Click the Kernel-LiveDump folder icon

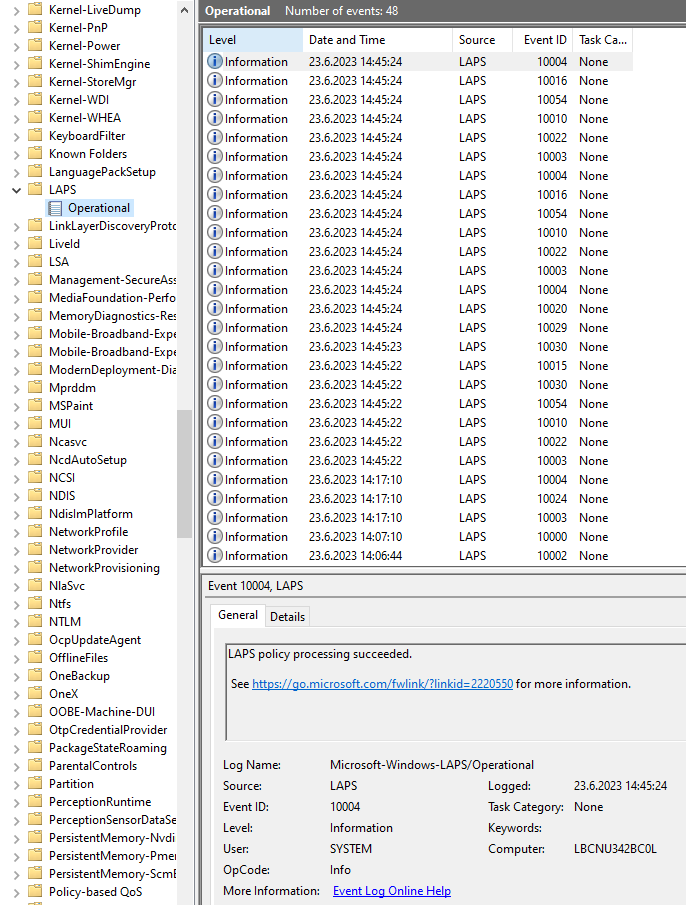click(x=35, y=9)
